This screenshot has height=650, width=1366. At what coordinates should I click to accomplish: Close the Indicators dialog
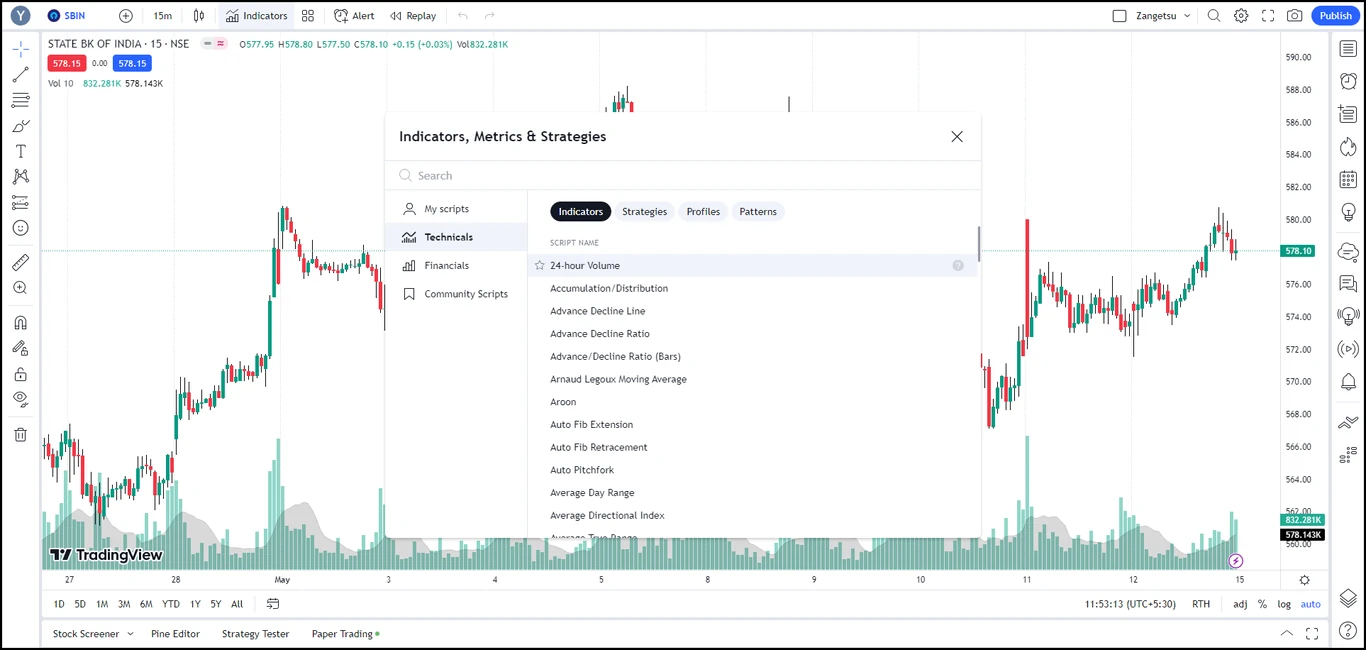957,137
